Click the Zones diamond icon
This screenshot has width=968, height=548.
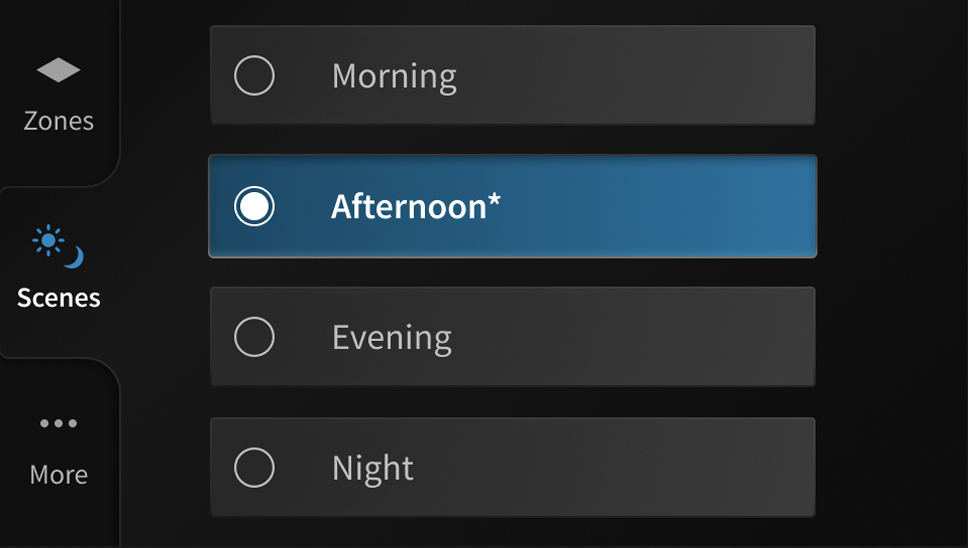click(x=58, y=71)
